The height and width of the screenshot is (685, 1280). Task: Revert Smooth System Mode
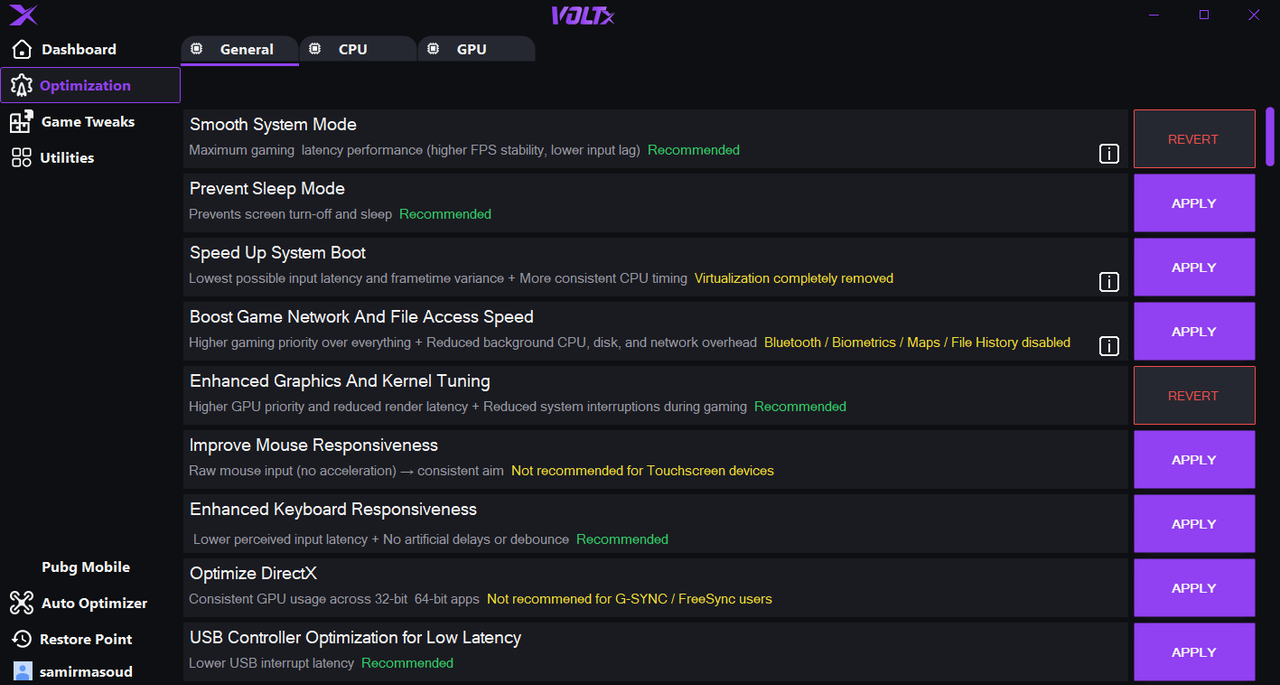(1194, 139)
